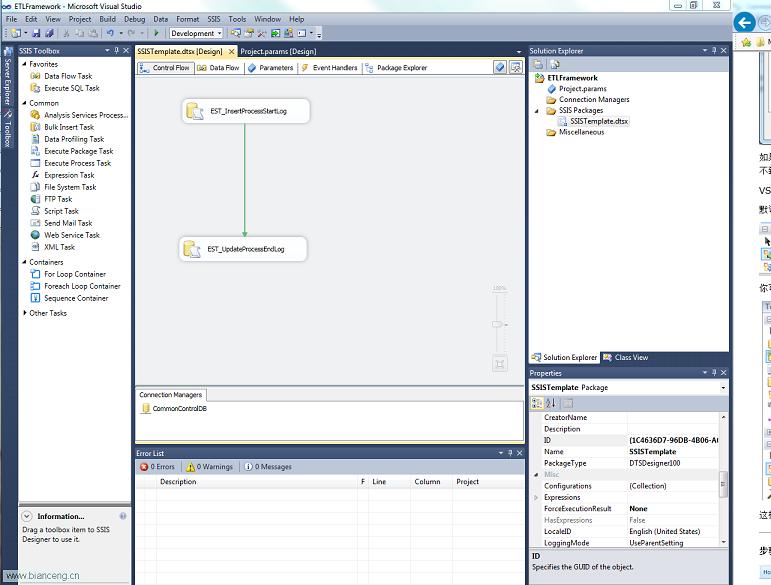Select Script Task in toolbox
The width and height of the screenshot is (771, 585).
pyautogui.click(x=61, y=211)
